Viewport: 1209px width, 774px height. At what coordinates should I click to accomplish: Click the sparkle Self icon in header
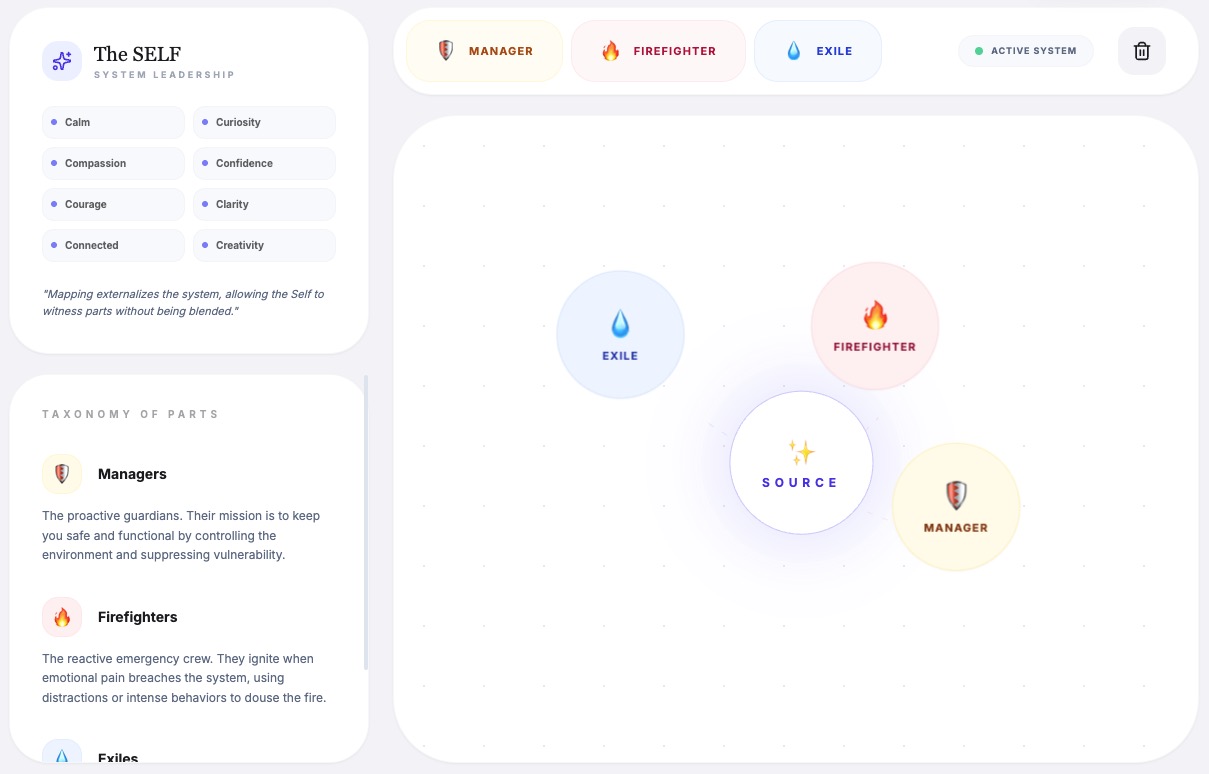(x=62, y=61)
